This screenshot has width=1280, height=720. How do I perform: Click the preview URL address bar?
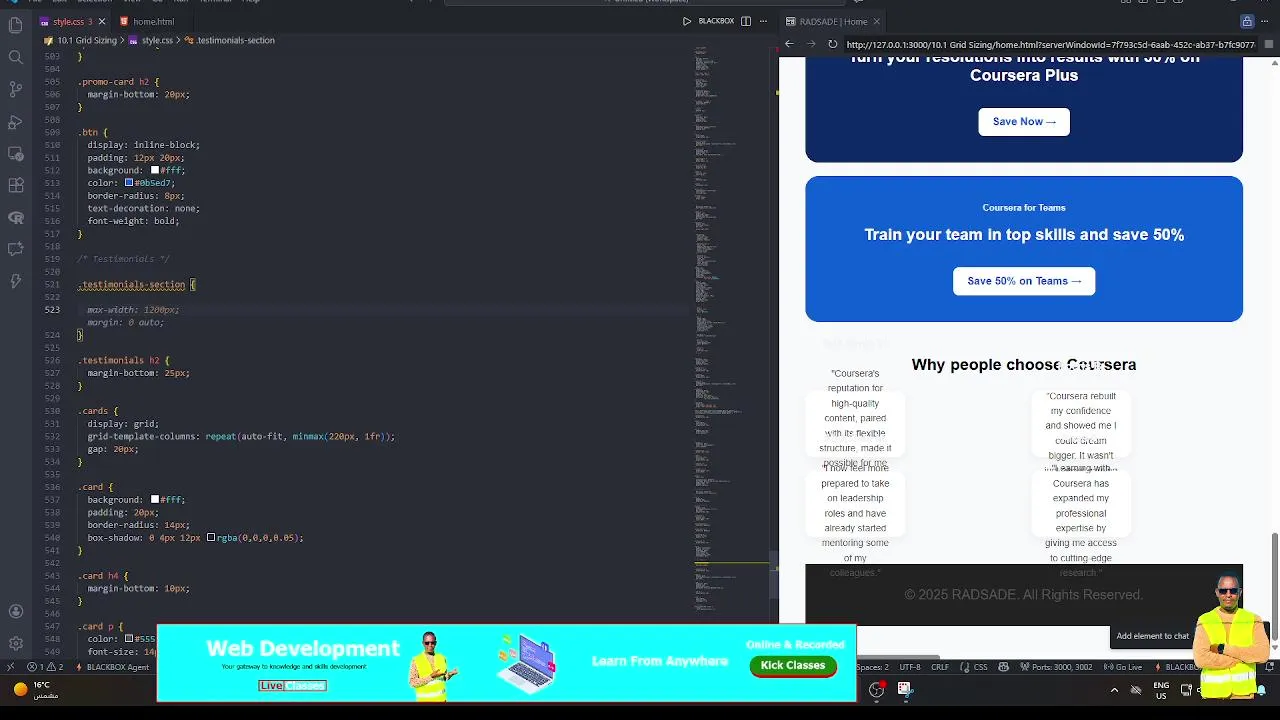pyautogui.click(x=1050, y=44)
